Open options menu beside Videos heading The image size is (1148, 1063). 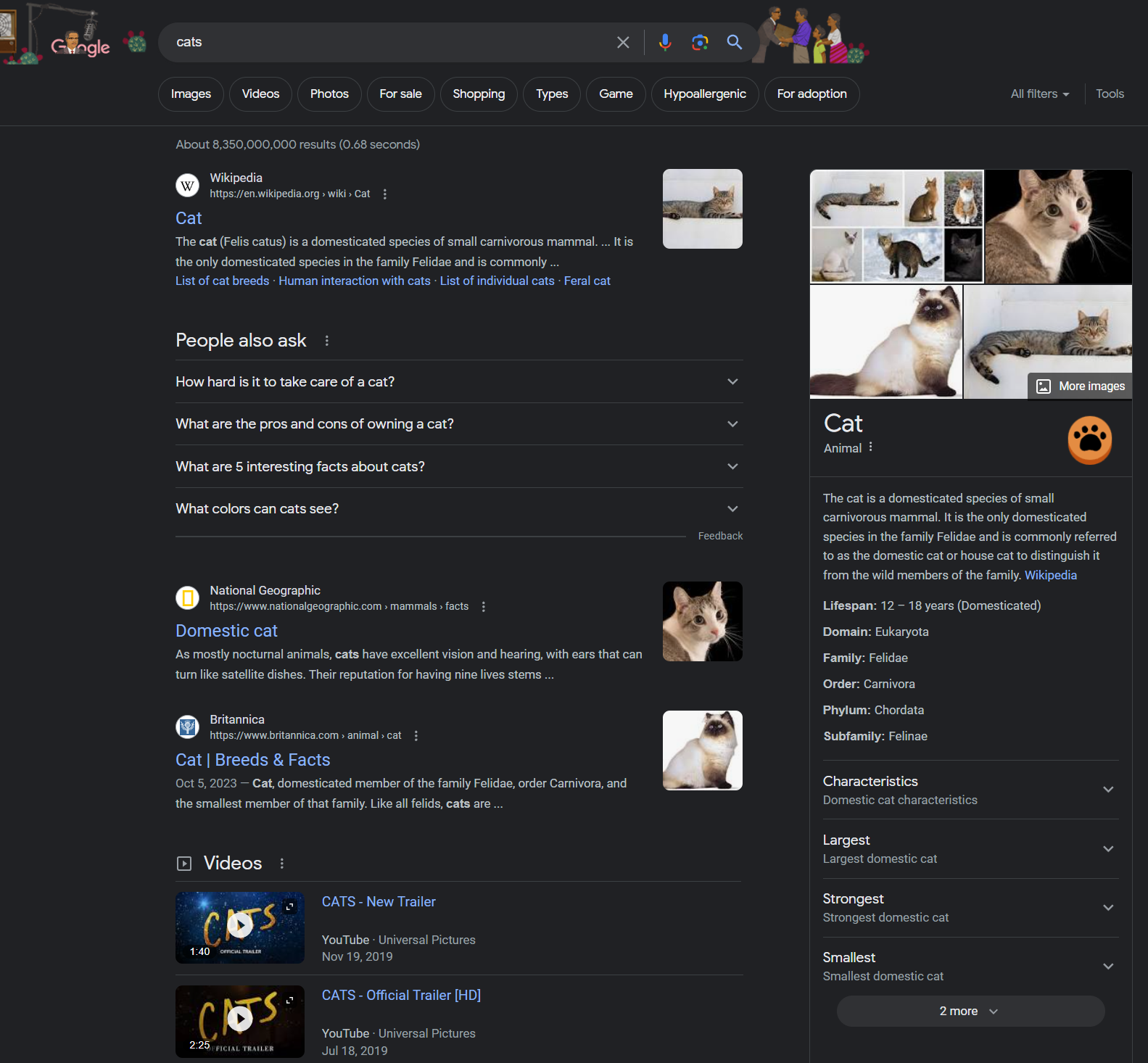(x=282, y=864)
